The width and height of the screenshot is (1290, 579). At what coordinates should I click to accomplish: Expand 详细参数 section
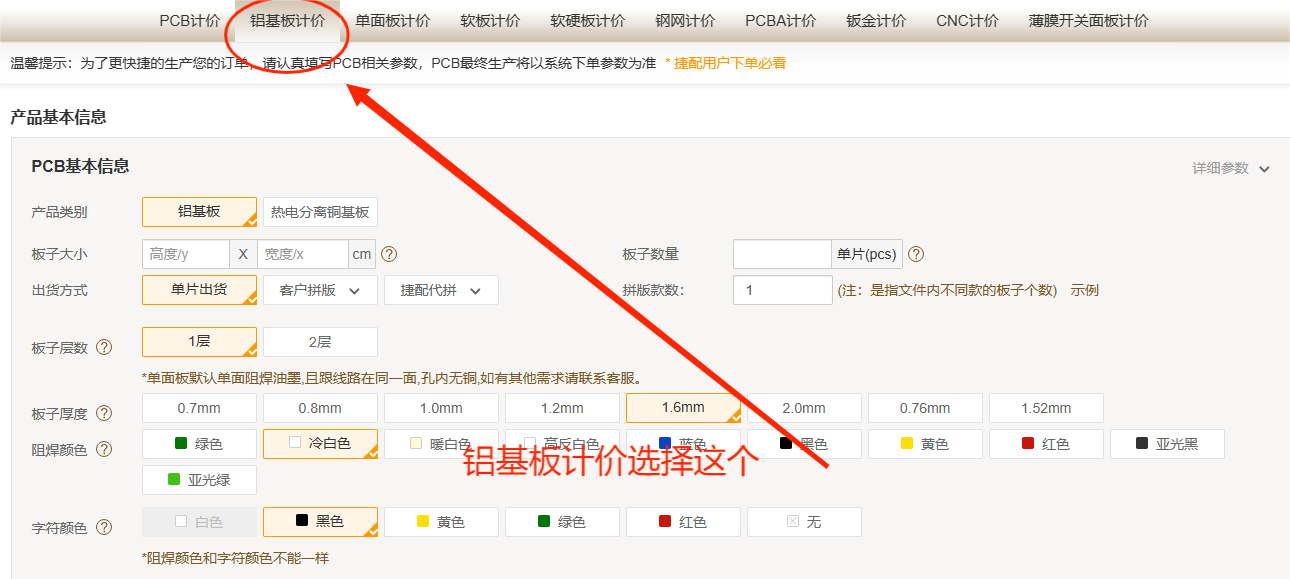(x=1230, y=168)
